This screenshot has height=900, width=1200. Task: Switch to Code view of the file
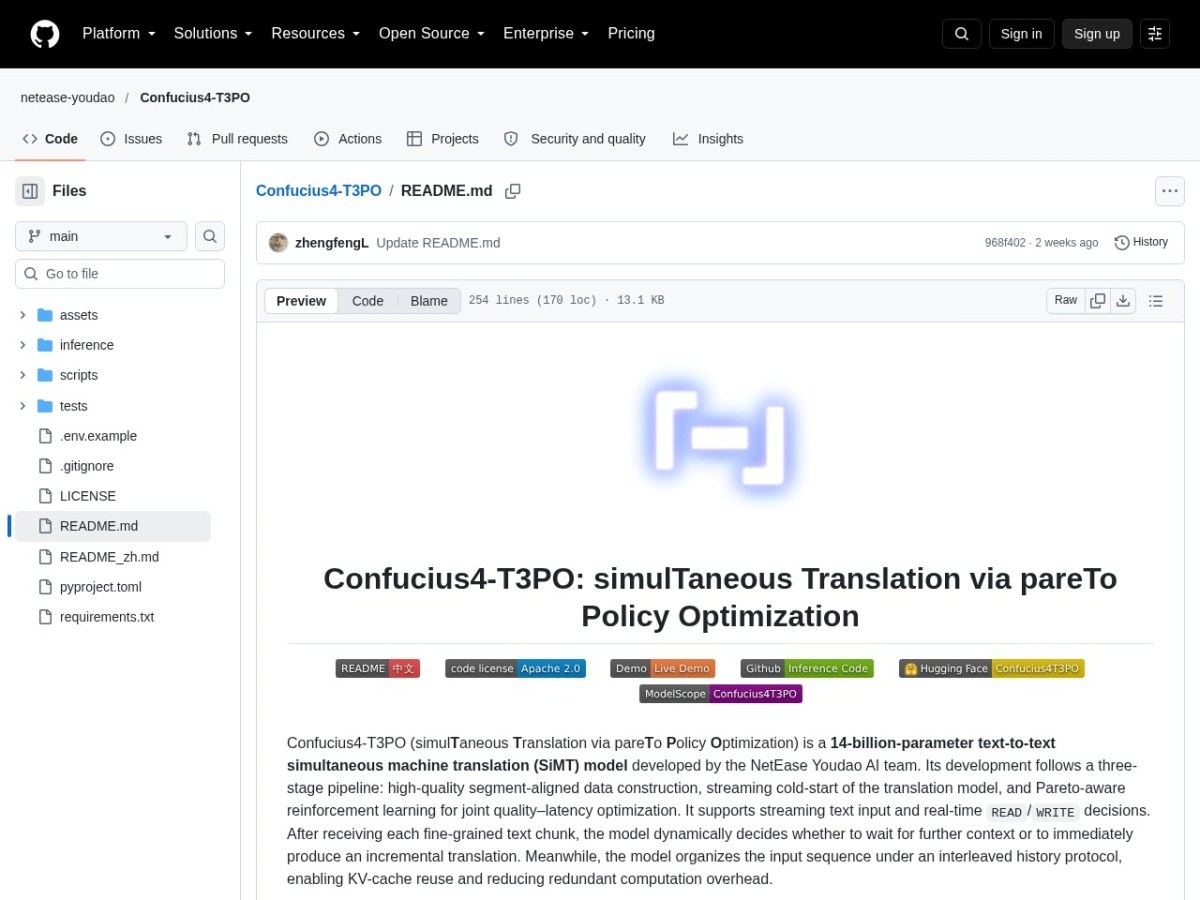pyautogui.click(x=368, y=301)
